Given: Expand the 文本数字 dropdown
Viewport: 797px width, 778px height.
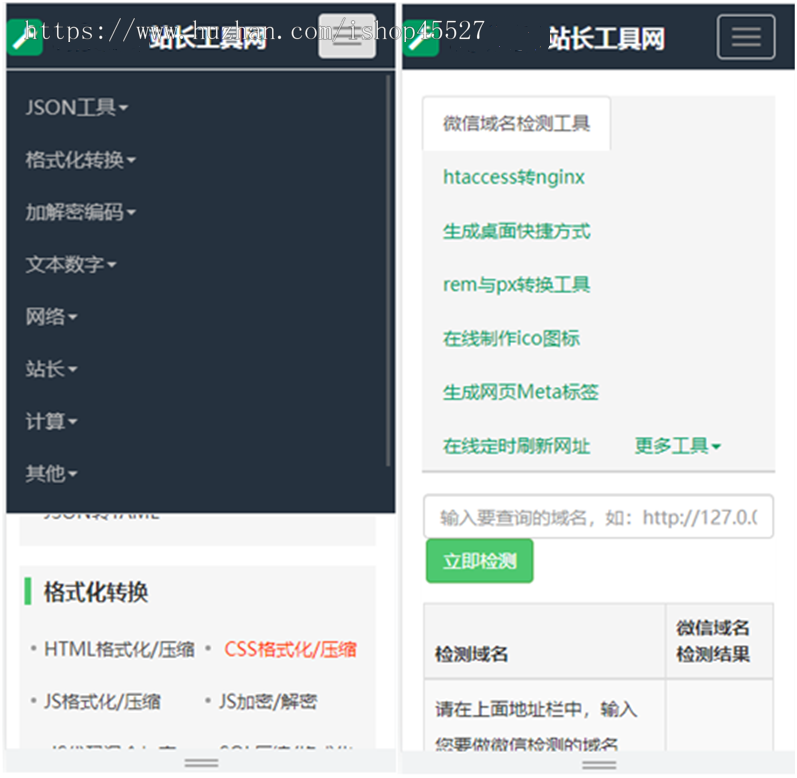Looking at the screenshot, I should [x=71, y=265].
